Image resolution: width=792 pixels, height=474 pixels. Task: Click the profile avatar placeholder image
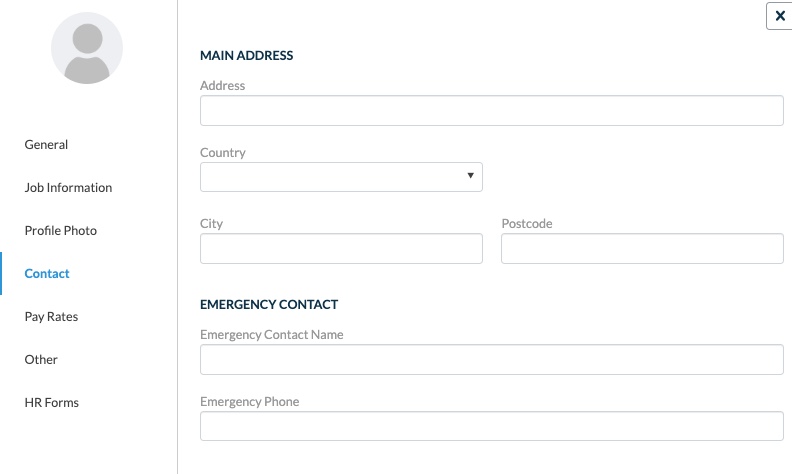click(87, 48)
